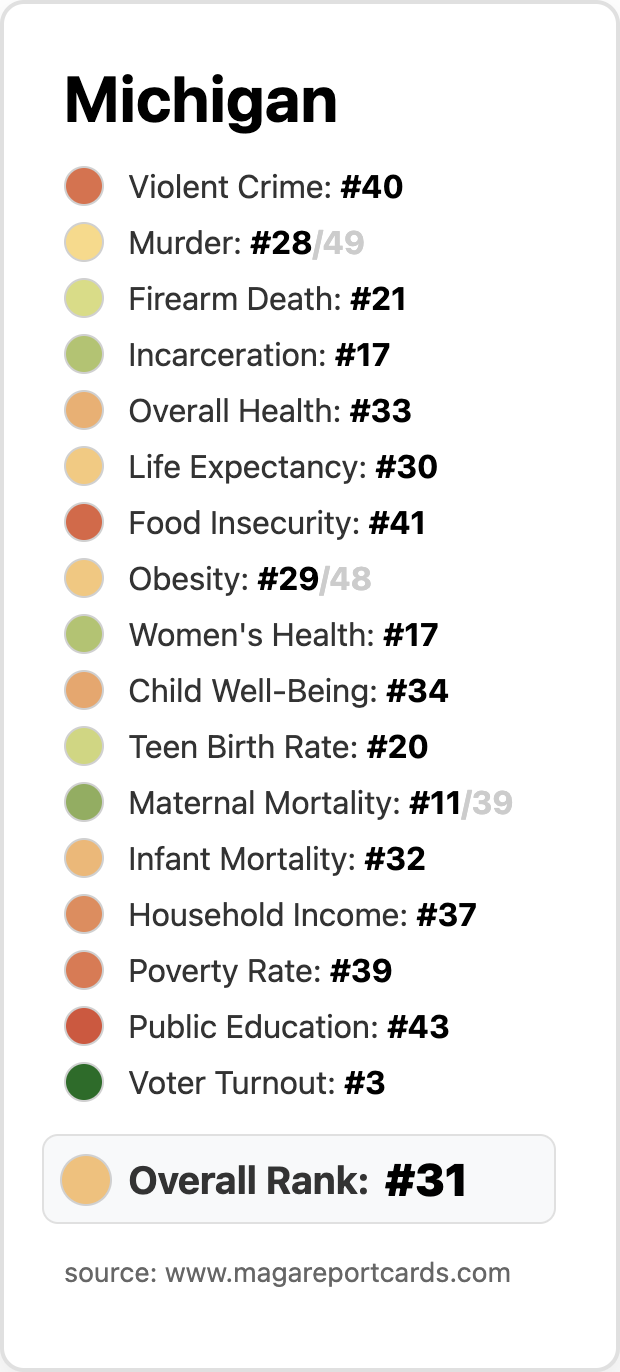
Task: Click the Violent Crime colored dot
Action: coord(84,187)
